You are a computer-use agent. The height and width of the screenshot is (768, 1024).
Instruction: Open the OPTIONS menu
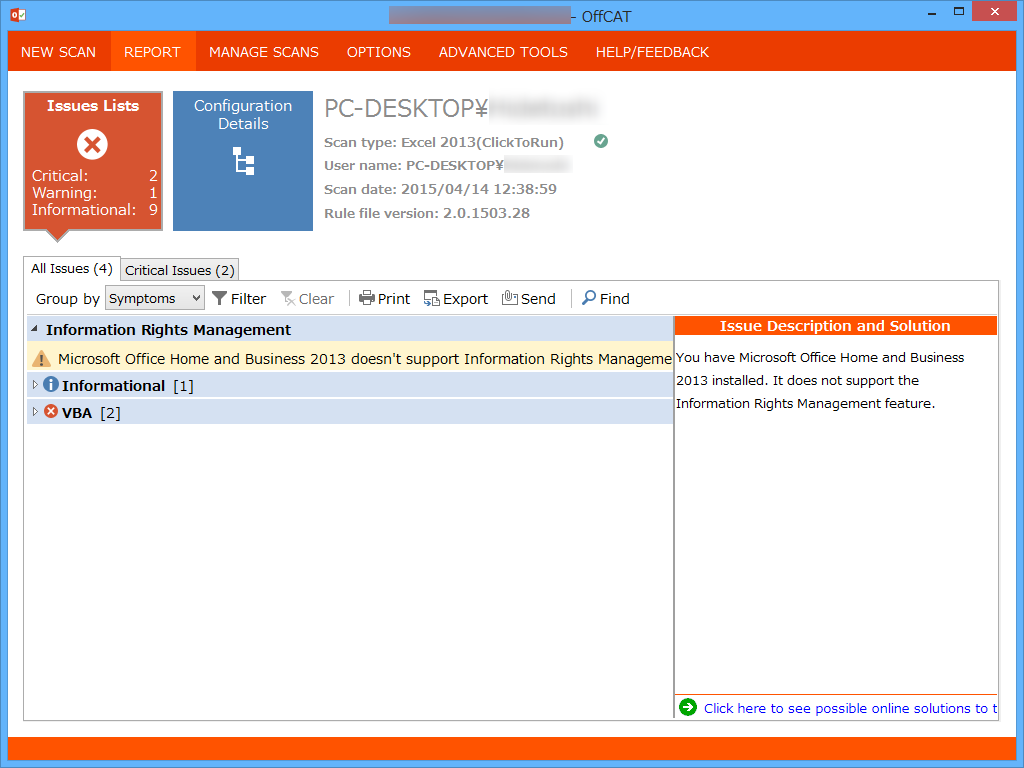379,52
